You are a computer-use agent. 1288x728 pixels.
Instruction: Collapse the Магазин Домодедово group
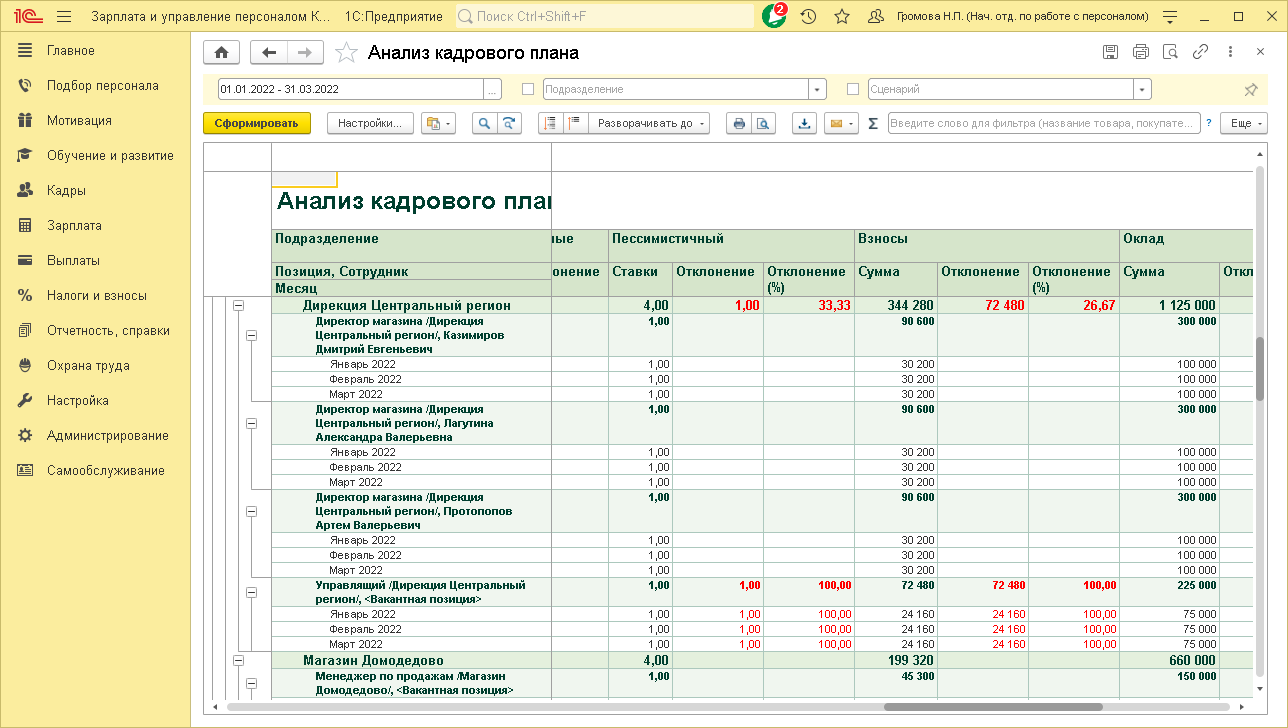pos(238,661)
